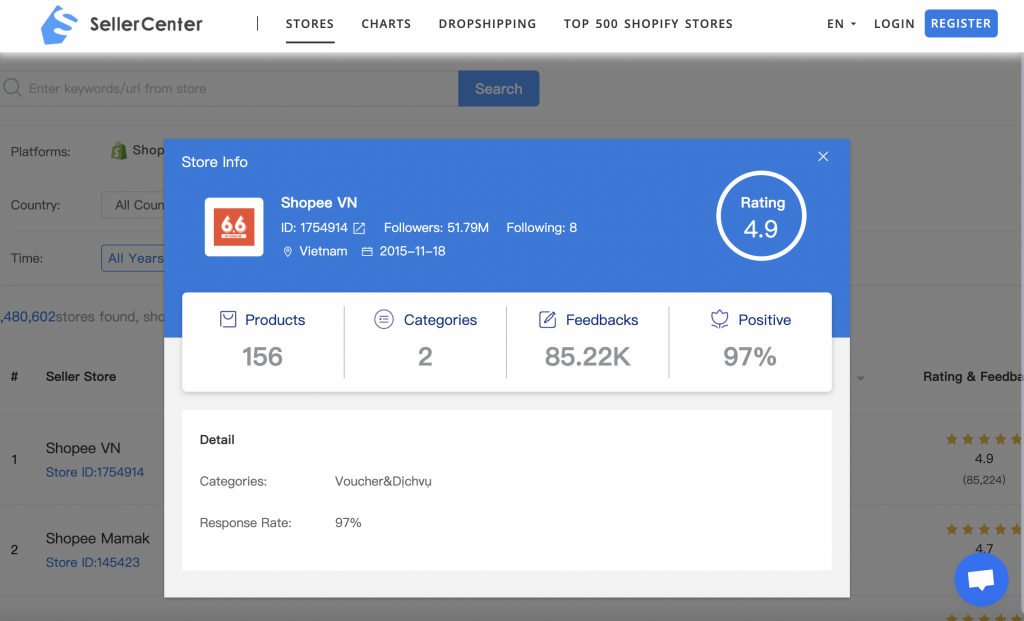Click the Shopify platform bag icon
The image size is (1024, 621).
pos(119,151)
